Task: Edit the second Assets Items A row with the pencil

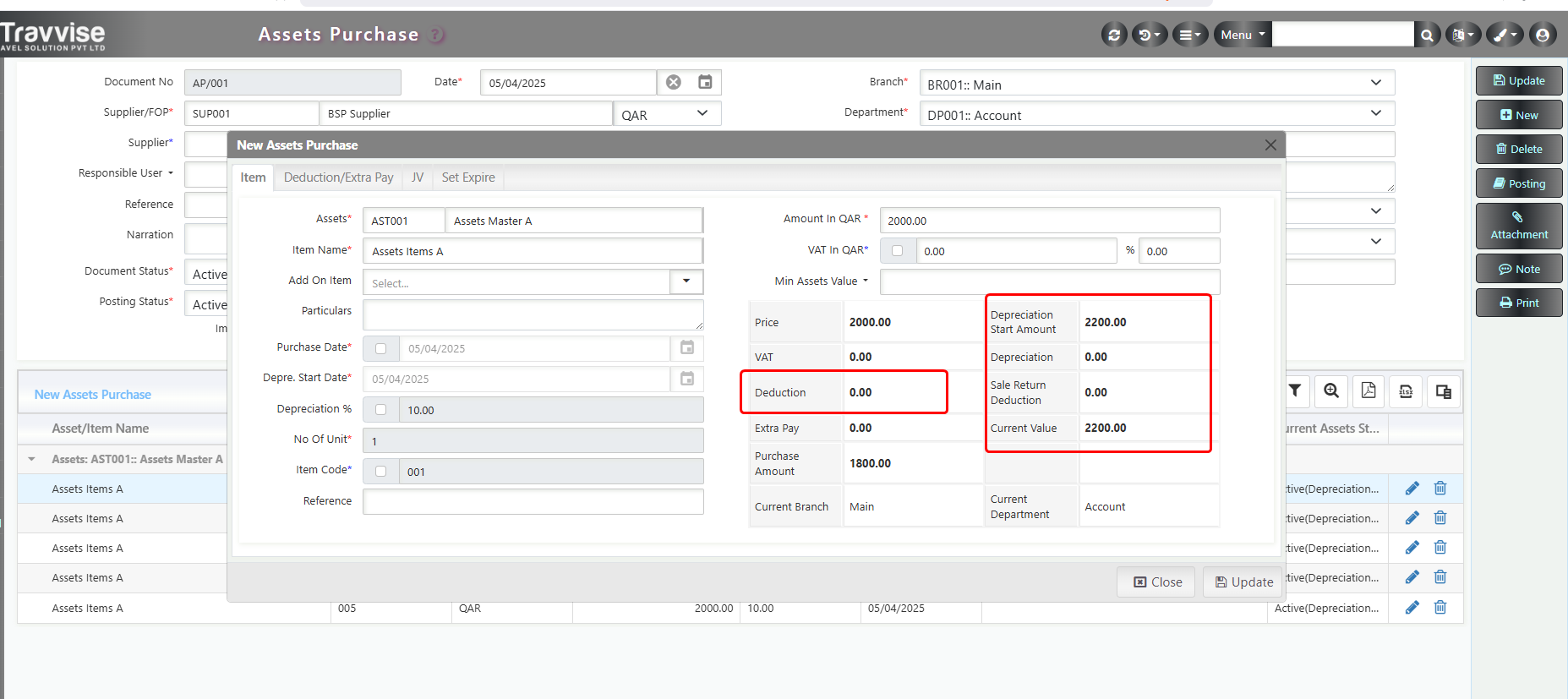Action: click(1412, 518)
